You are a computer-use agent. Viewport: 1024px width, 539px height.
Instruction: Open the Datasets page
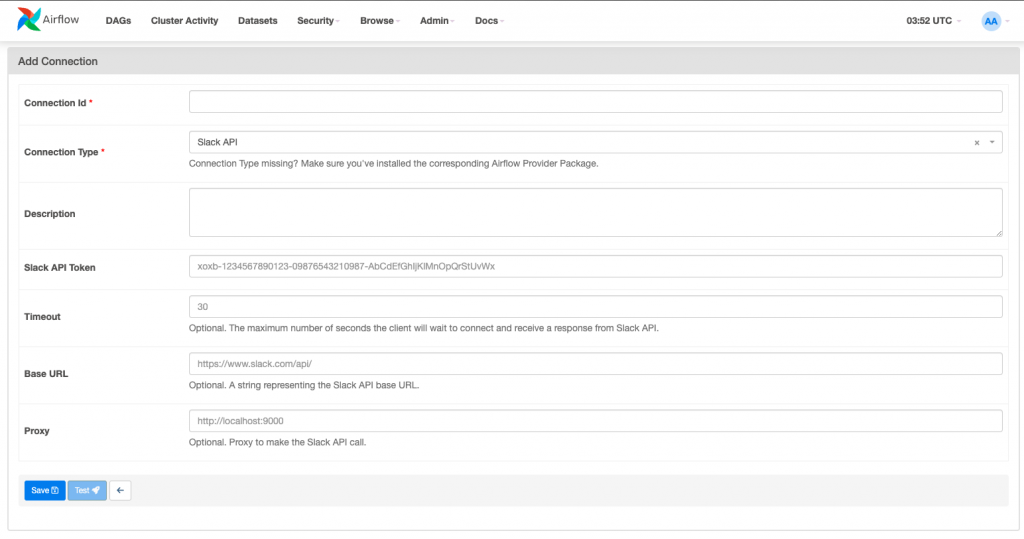coord(257,21)
